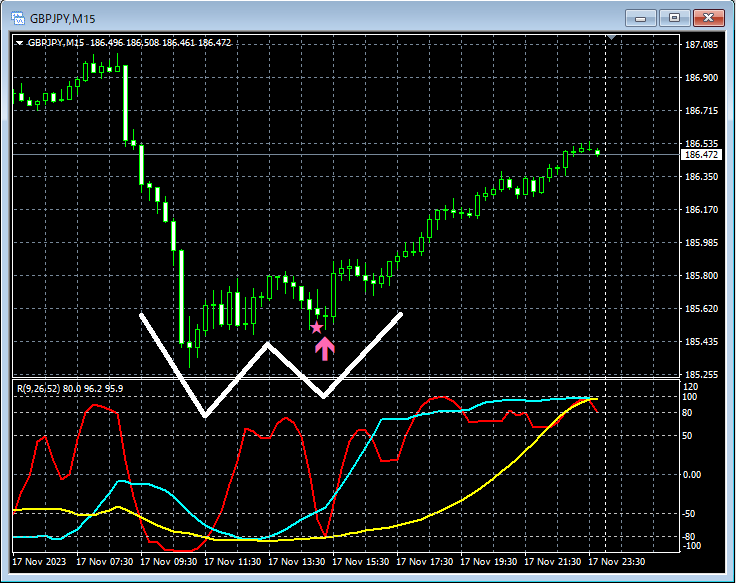Image resolution: width=737 pixels, height=583 pixels.
Task: Click the indicator scale value -100
Action: pos(691,546)
